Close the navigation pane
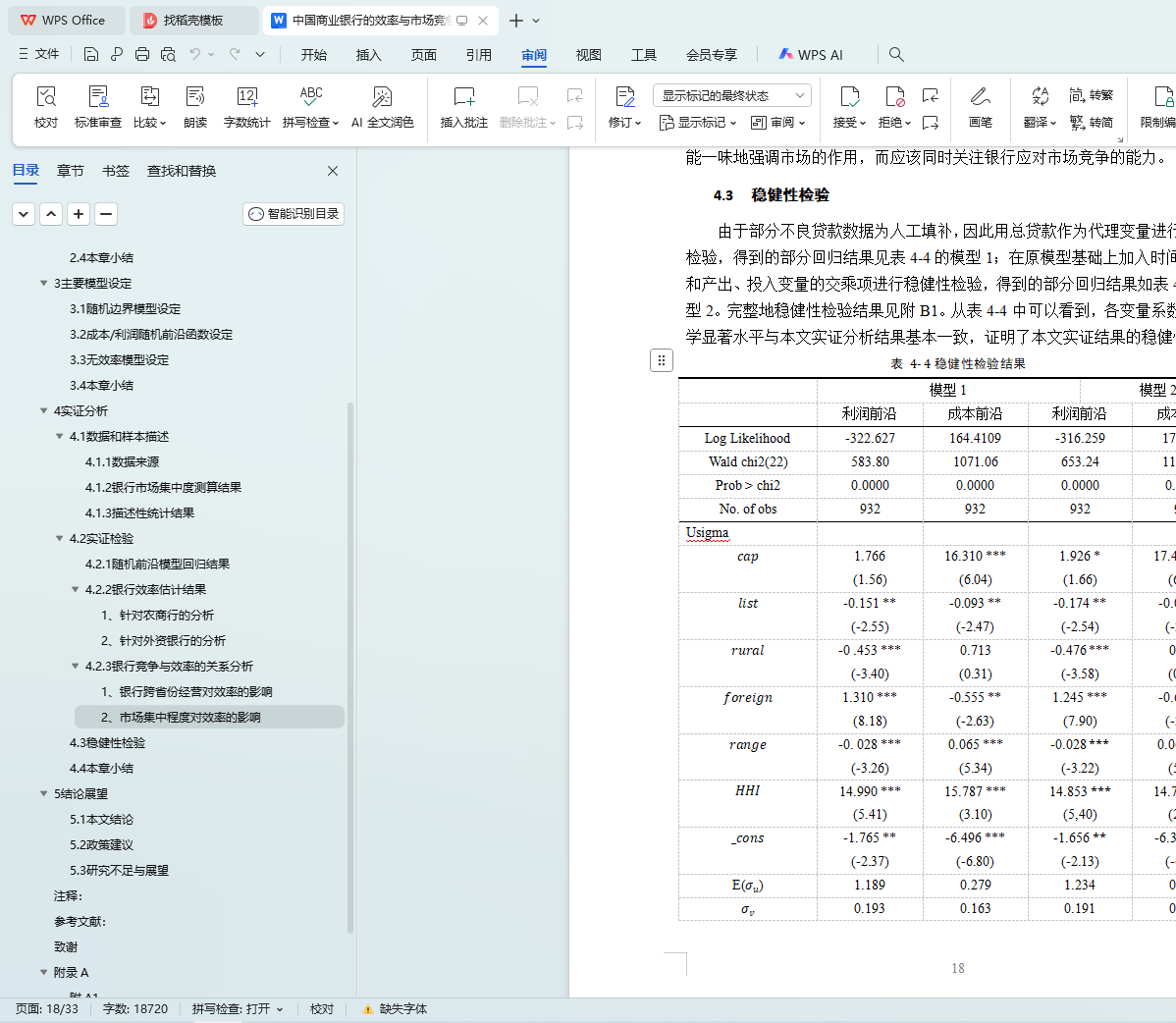The width and height of the screenshot is (1176, 1023). pyautogui.click(x=333, y=171)
